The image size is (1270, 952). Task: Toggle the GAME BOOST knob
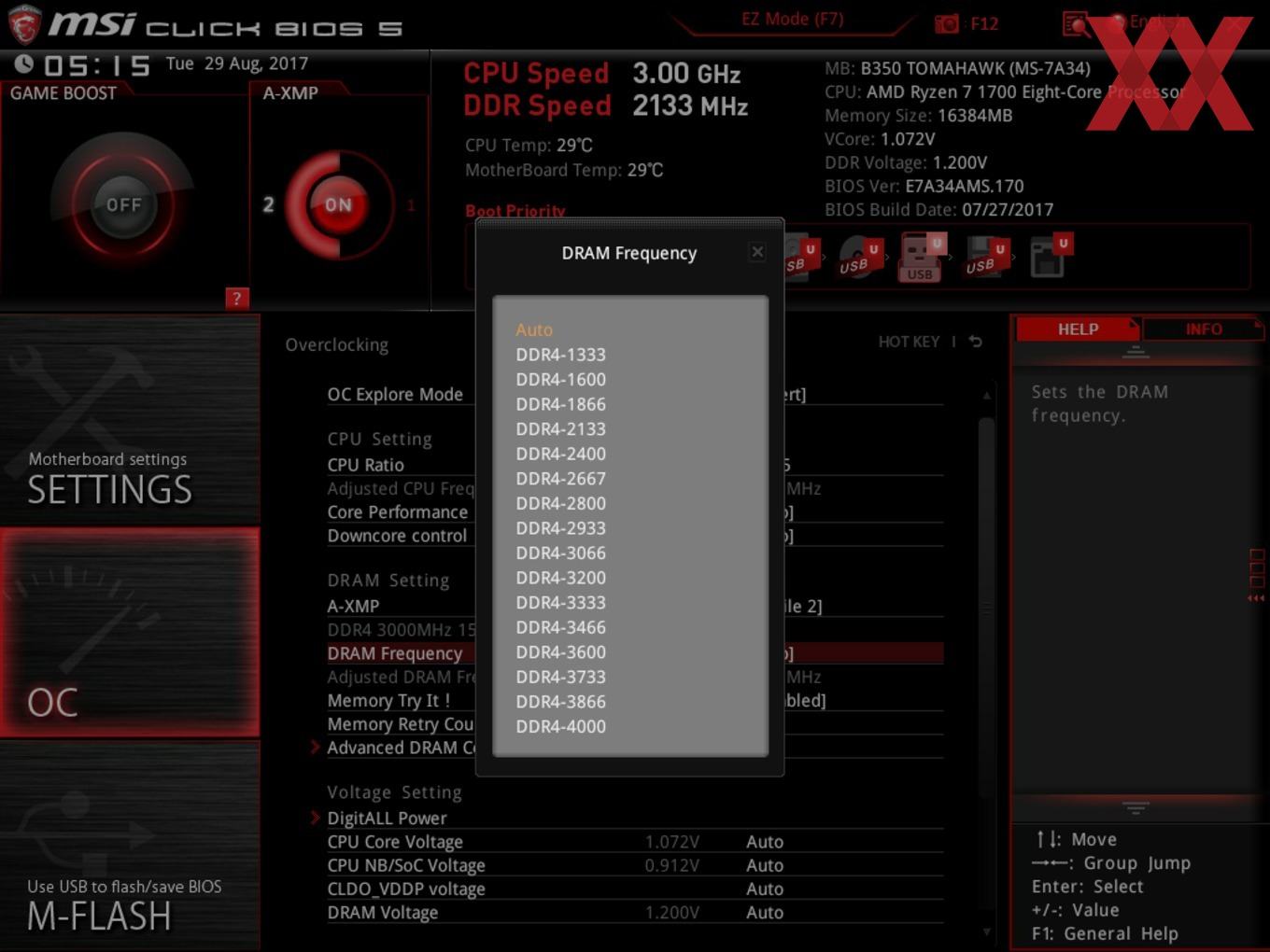pos(123,204)
